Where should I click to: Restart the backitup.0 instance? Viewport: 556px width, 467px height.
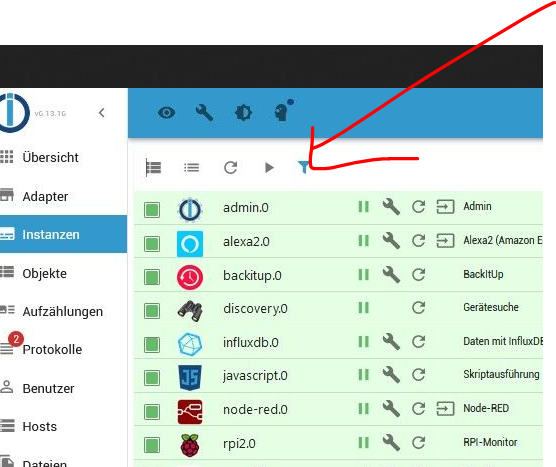tap(419, 274)
